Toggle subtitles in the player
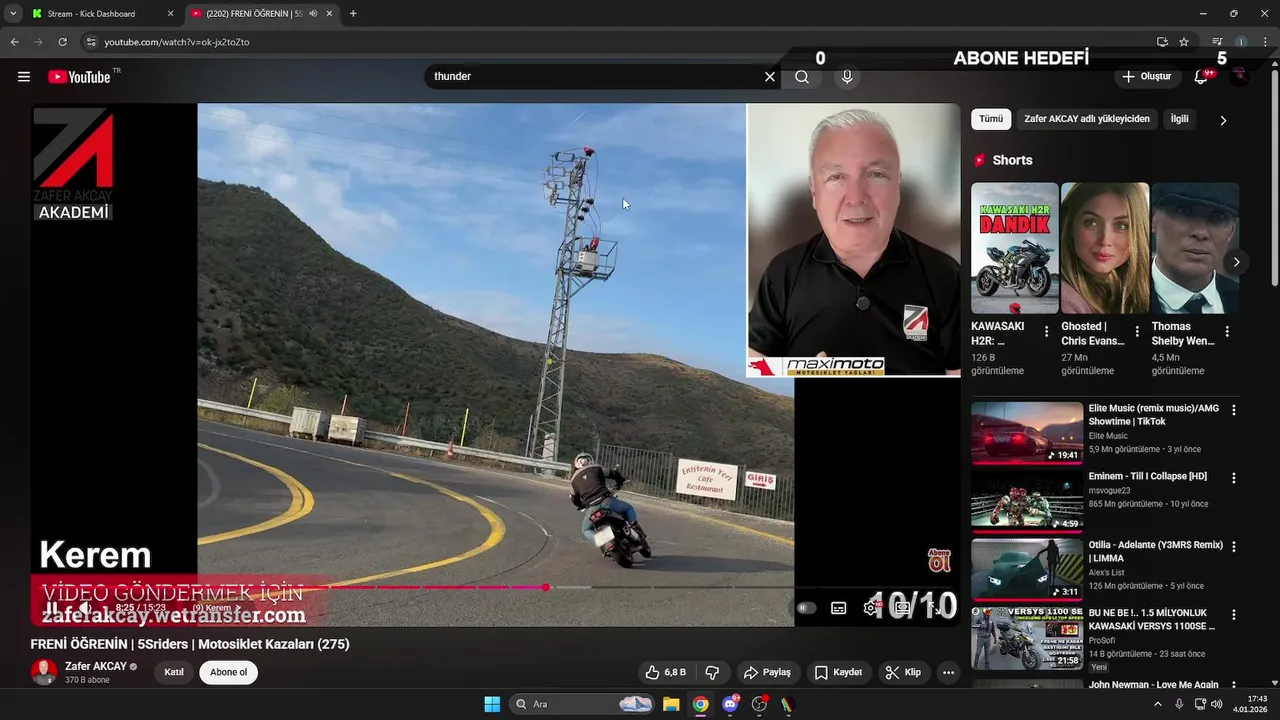This screenshot has height=720, width=1280. tap(839, 608)
